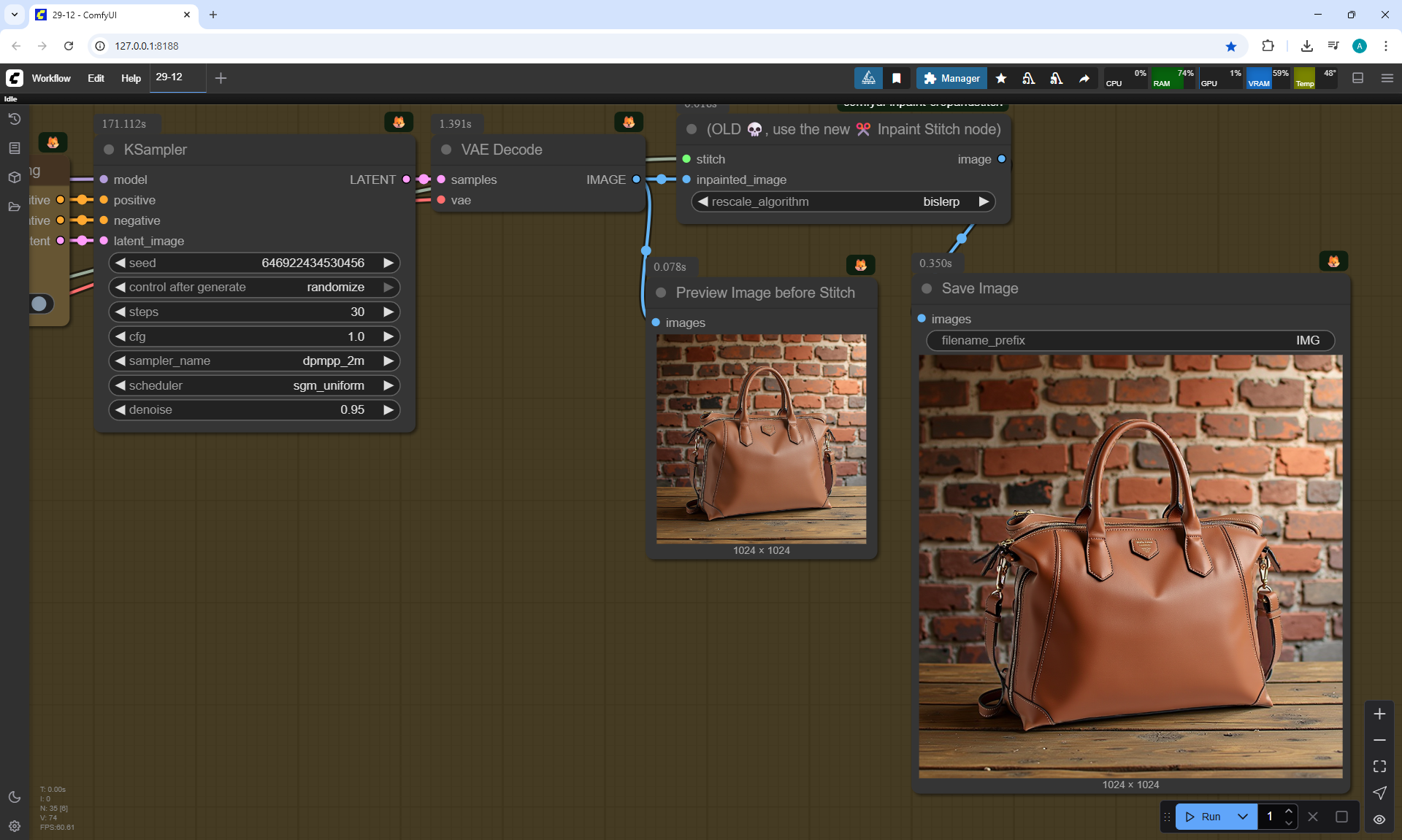Open the queue history sidebar panel
This screenshot has height=840, width=1402.
[15, 119]
